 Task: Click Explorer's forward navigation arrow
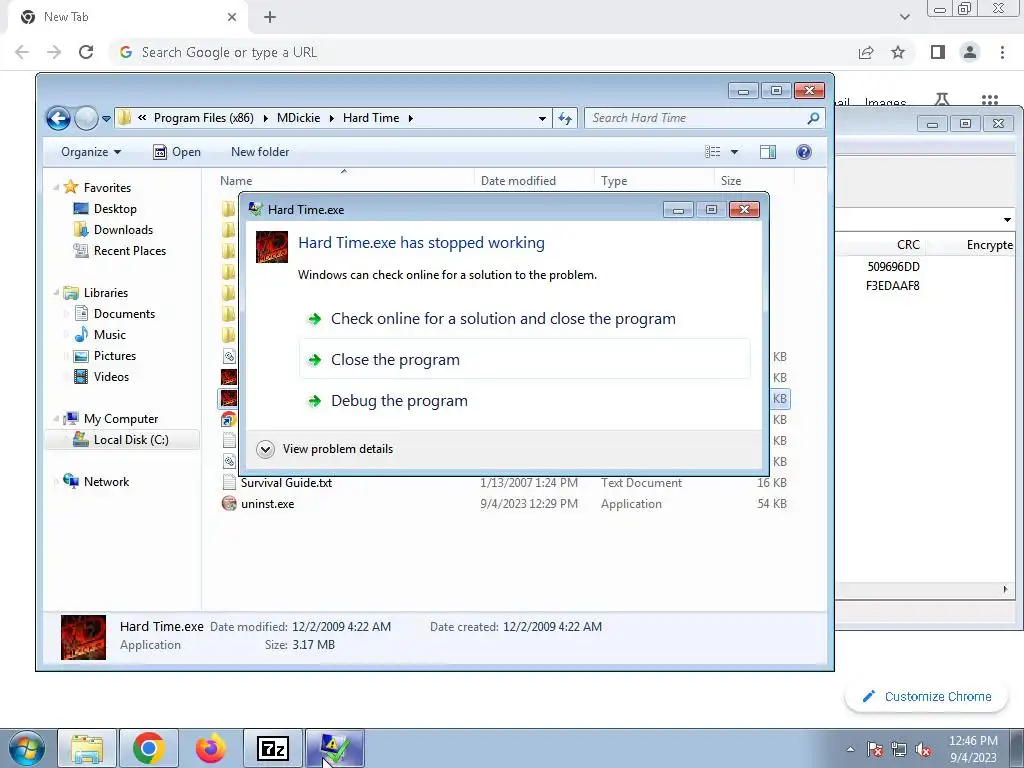(86, 118)
